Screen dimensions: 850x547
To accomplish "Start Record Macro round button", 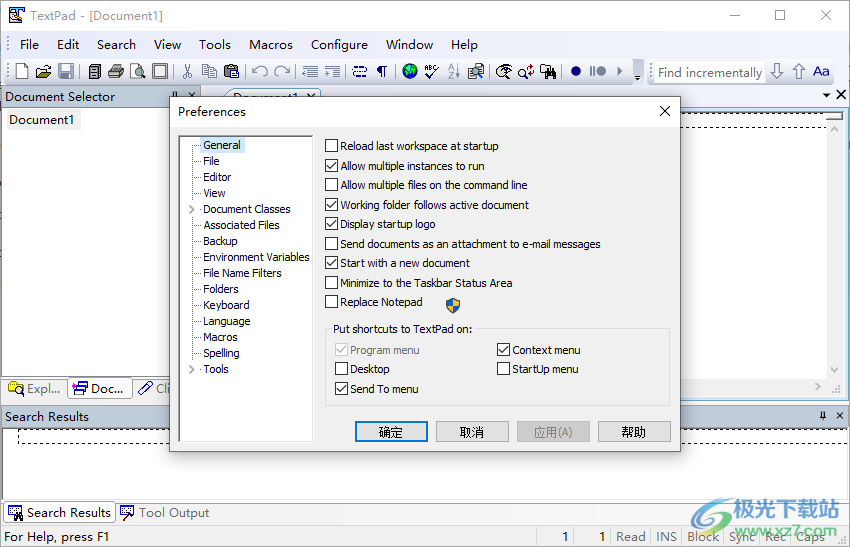I will pyautogui.click(x=576, y=71).
